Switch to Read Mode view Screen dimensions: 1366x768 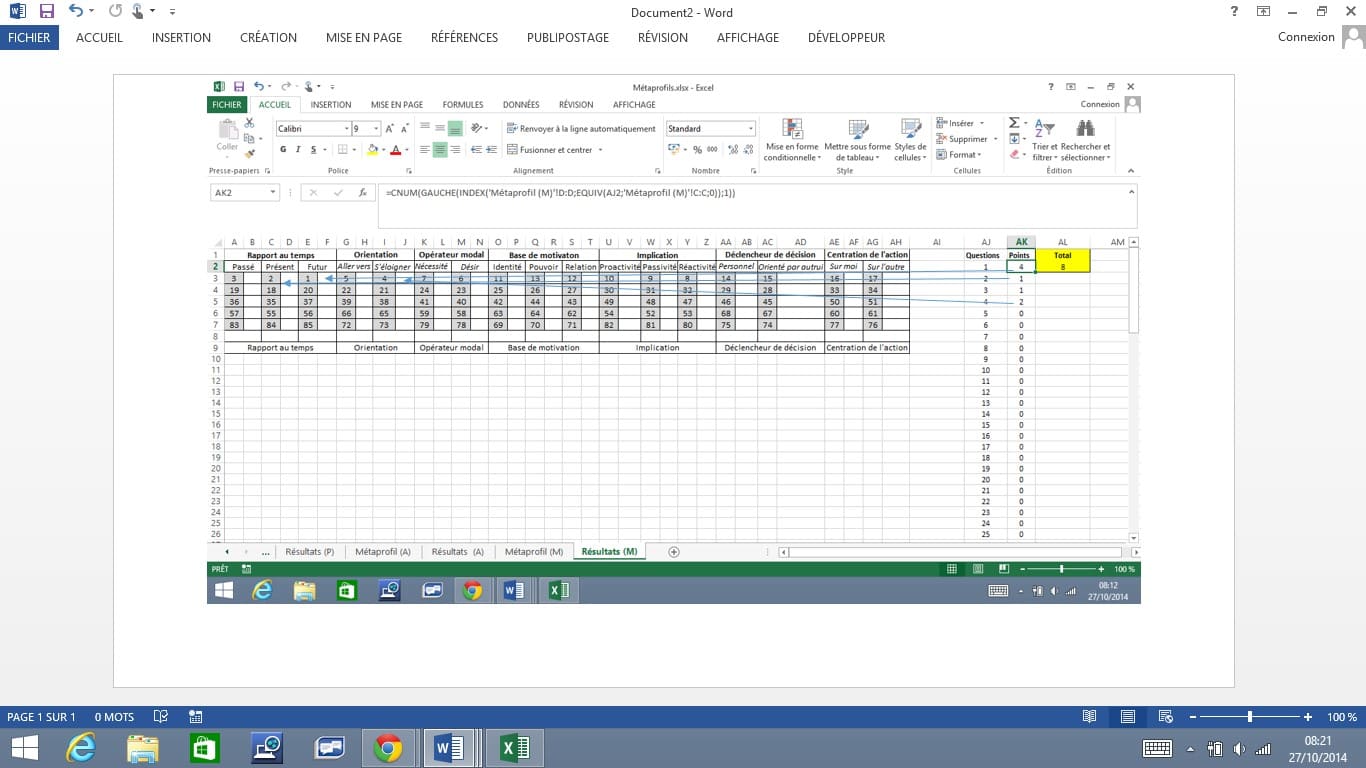click(x=1089, y=717)
